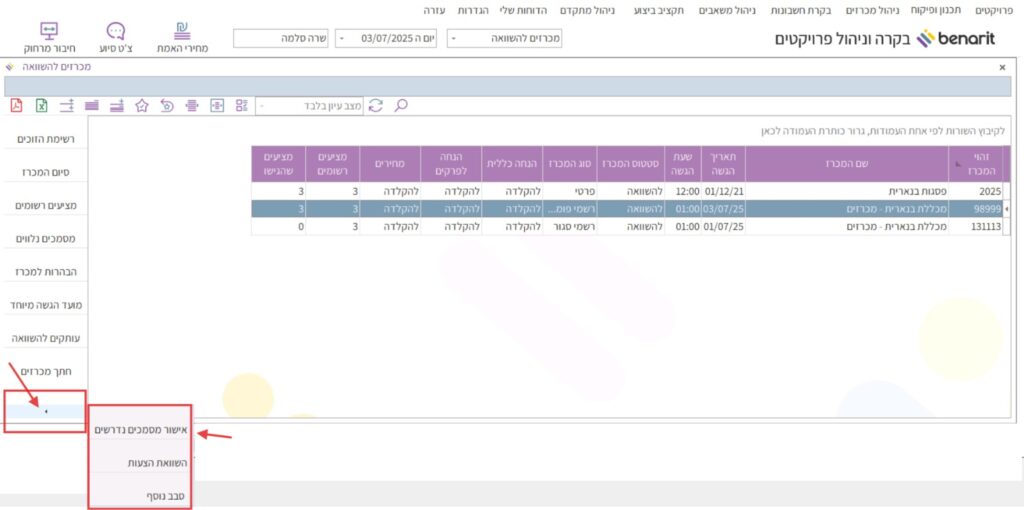The width and height of the screenshot is (1024, 510).
Task: Select אישור מסמכים נדרשים from popup menu
Action: pyautogui.click(x=140, y=430)
